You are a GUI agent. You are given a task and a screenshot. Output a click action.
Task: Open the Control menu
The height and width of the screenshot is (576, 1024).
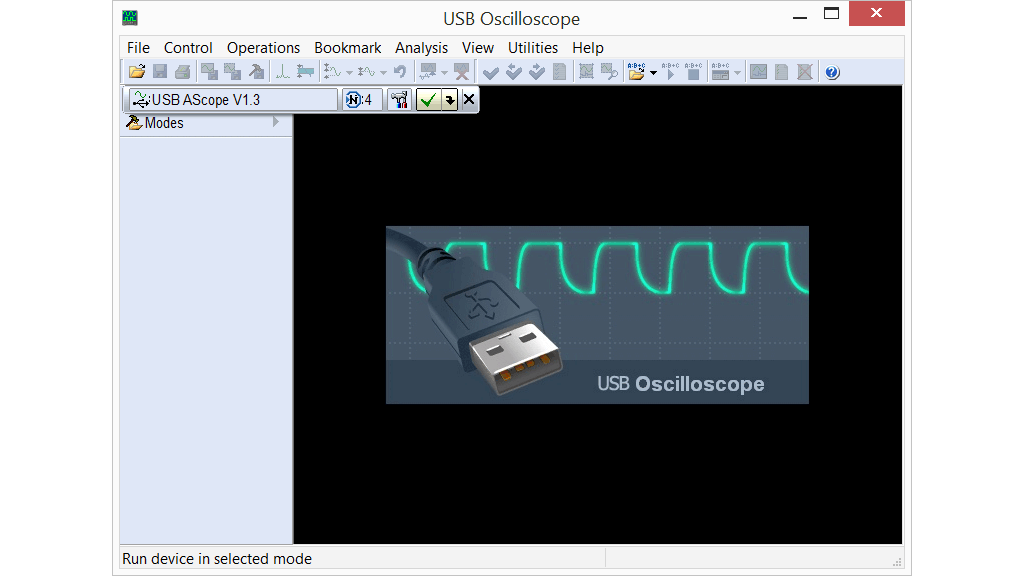188,48
